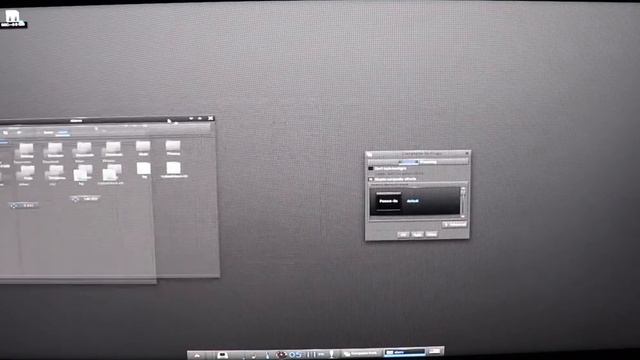Click the round dark-red icon on the taskbar

click(281, 355)
